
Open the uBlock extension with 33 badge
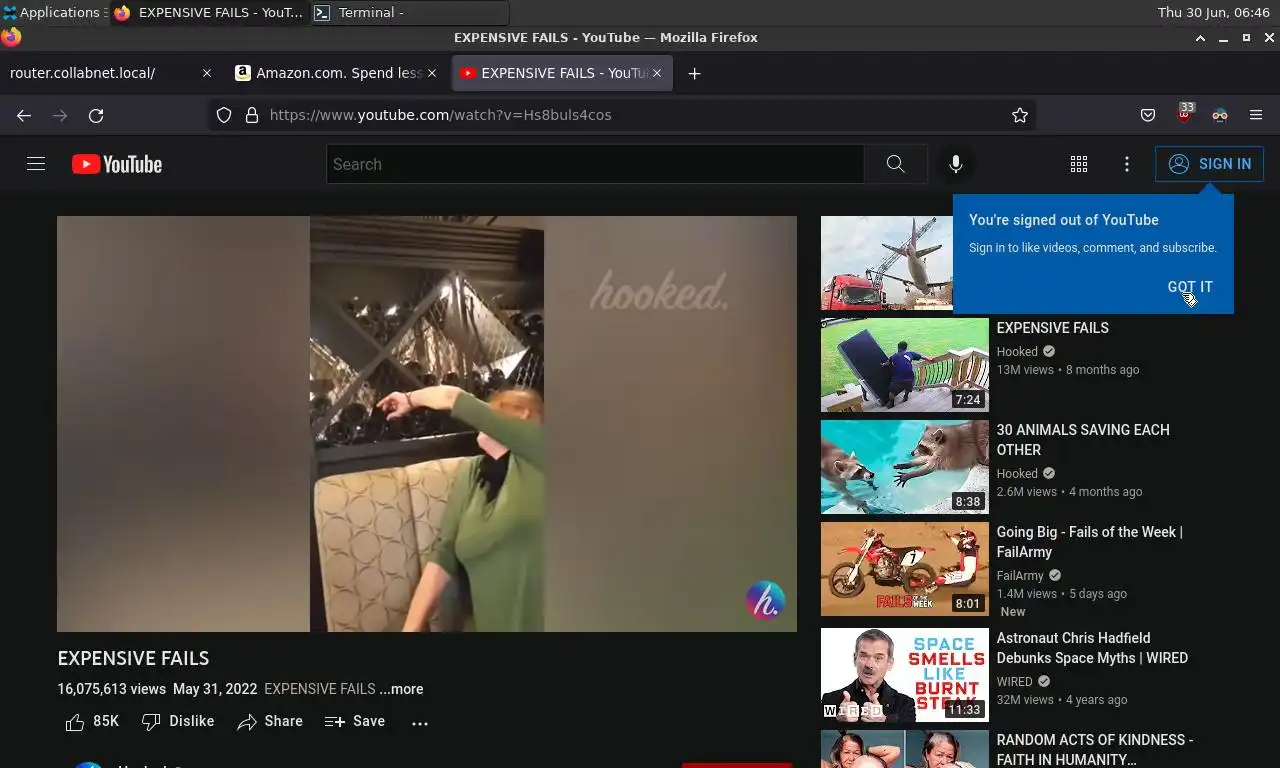1185,113
